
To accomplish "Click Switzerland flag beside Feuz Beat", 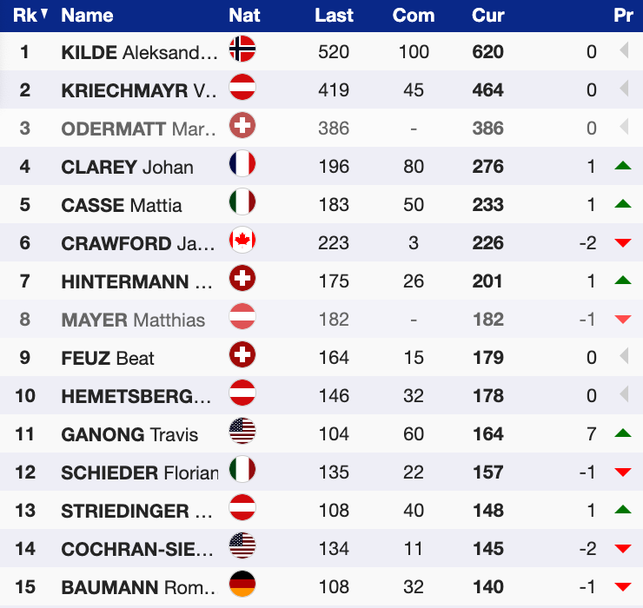I will pos(242,357).
